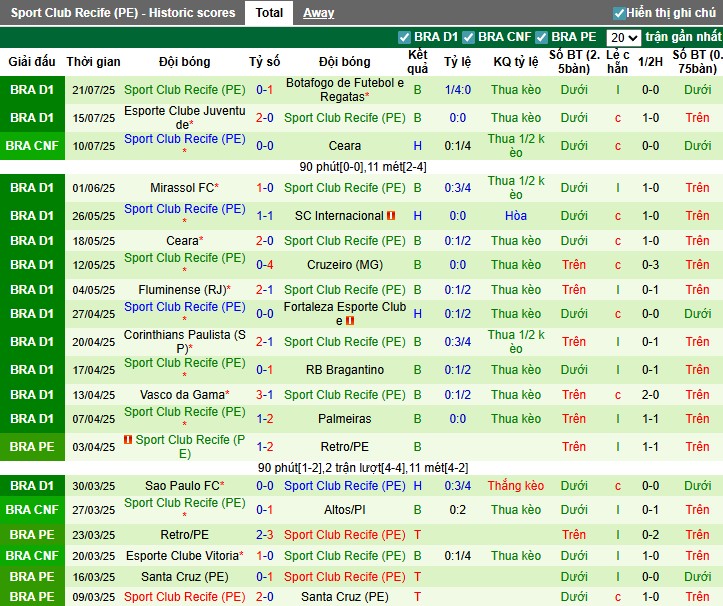
Task: Click the Giải đấu column header
Action: tap(32, 62)
